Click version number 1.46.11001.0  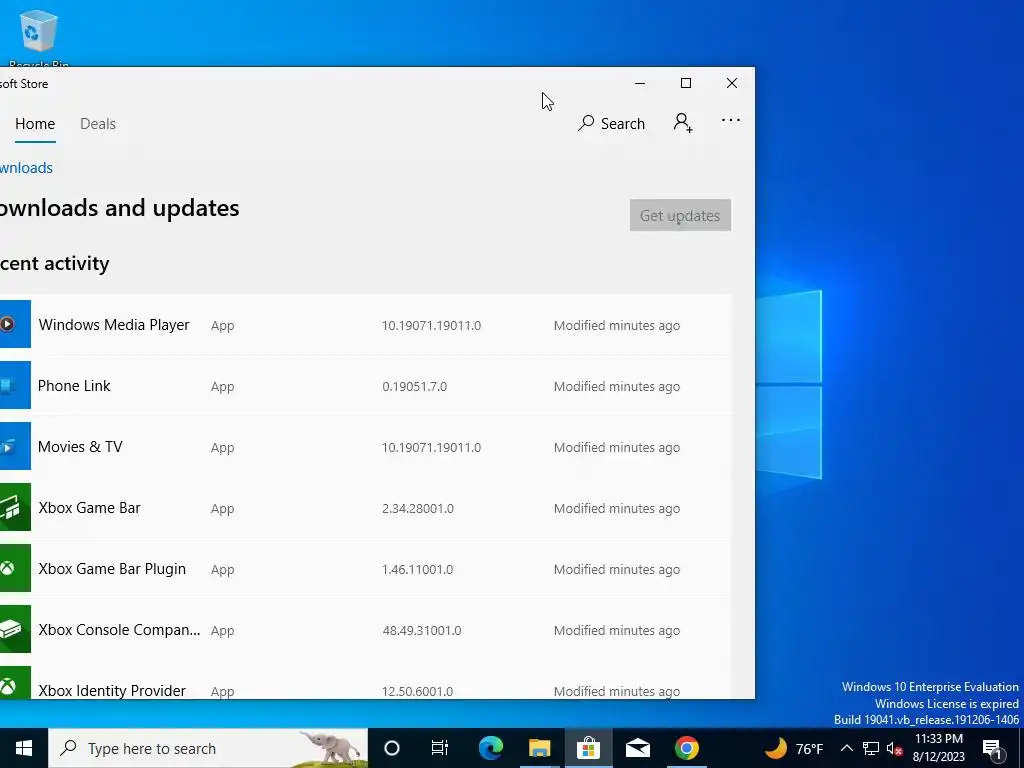[417, 569]
